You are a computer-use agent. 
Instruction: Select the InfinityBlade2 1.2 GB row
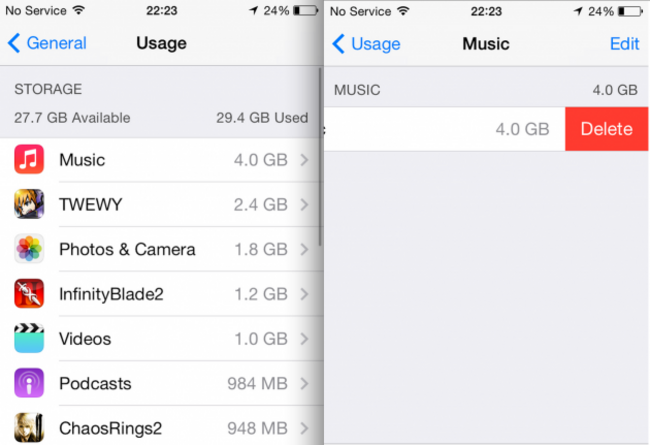point(162,294)
